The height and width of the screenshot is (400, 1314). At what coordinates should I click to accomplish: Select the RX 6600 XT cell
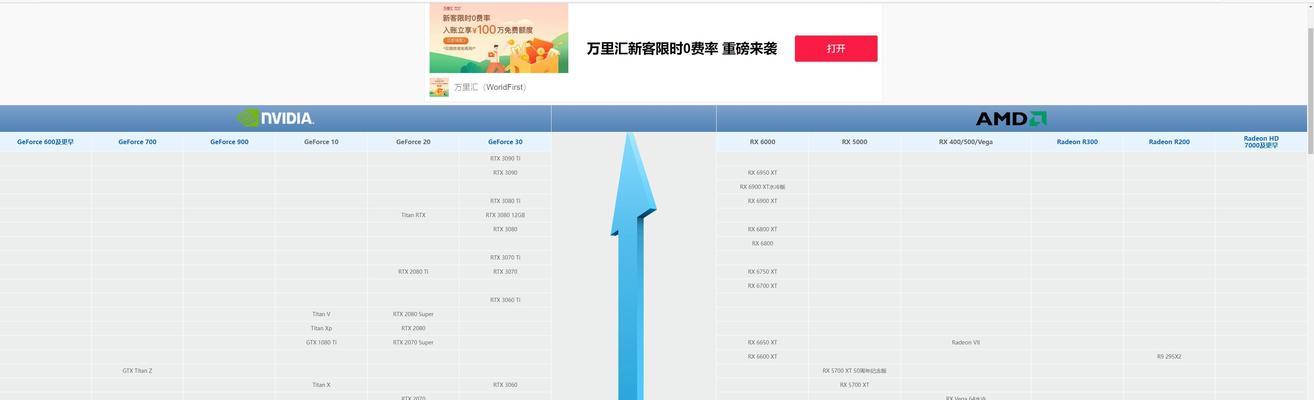click(762, 357)
